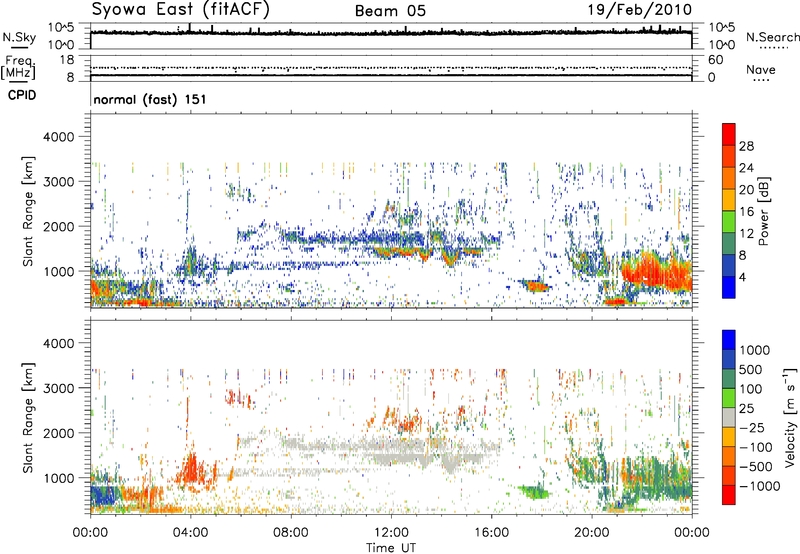Screen dimensions: 800x554
Task: Click the "08:00" time axis label
Action: (x=291, y=533)
